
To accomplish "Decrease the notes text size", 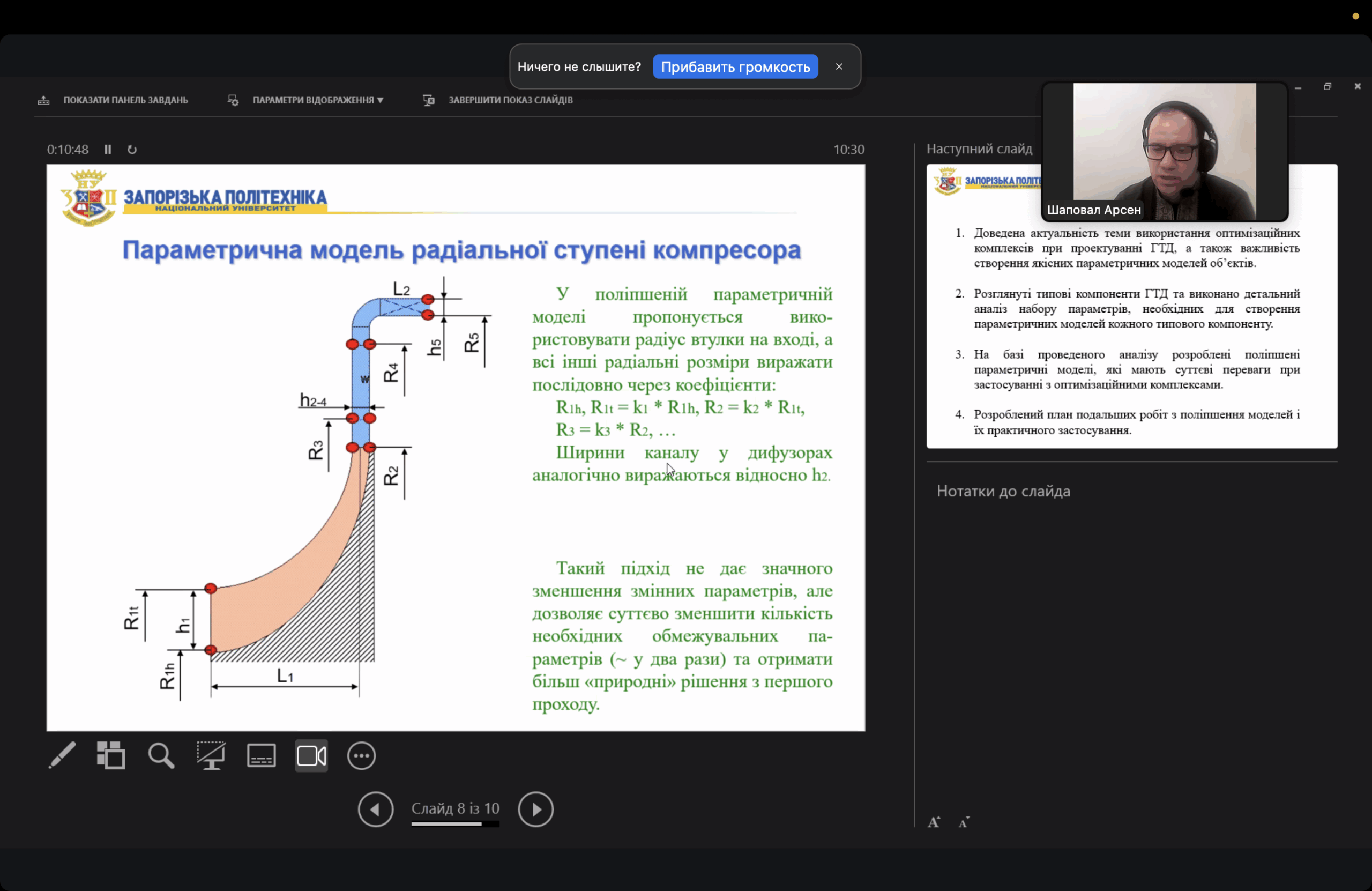I will tap(964, 822).
